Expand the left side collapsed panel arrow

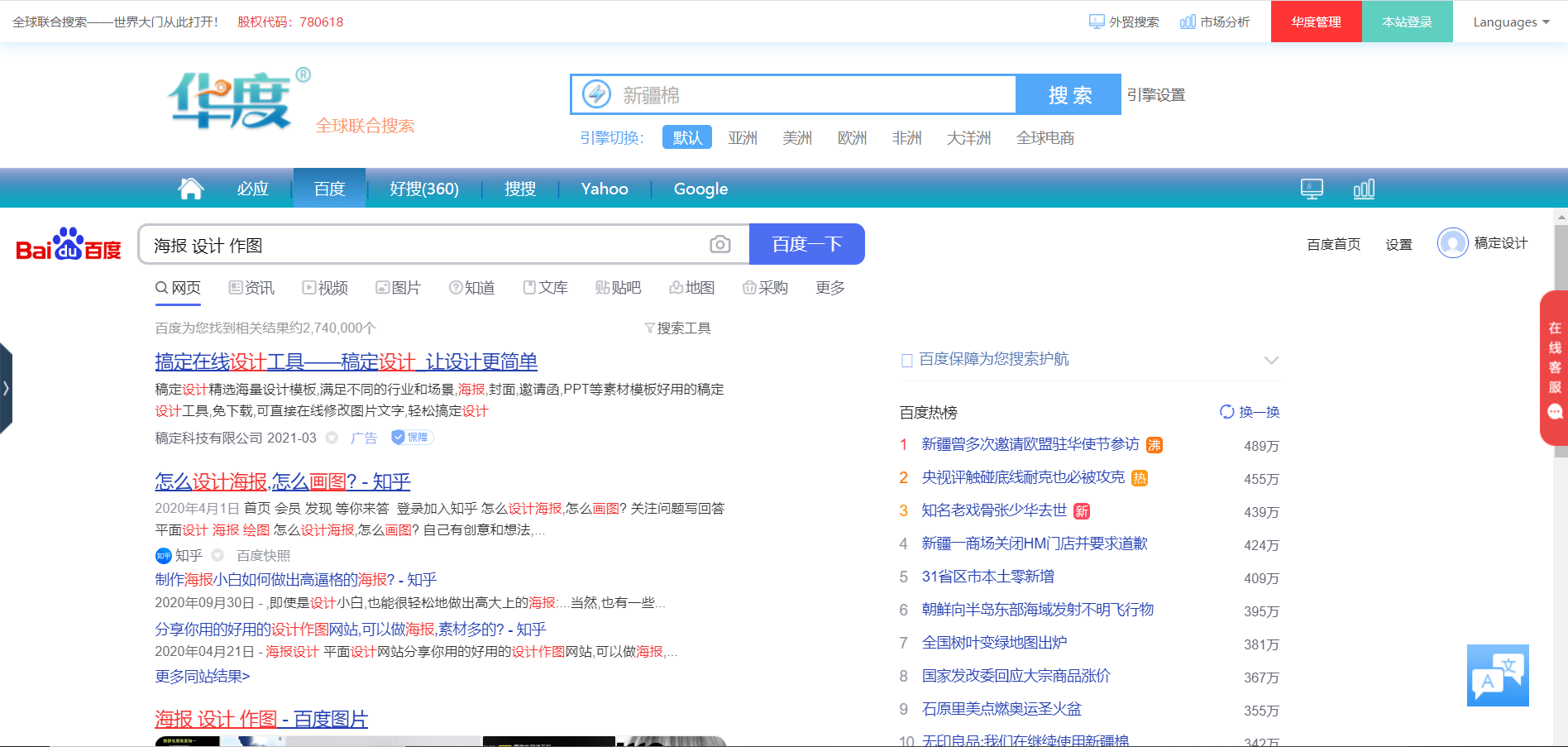pyautogui.click(x=6, y=388)
